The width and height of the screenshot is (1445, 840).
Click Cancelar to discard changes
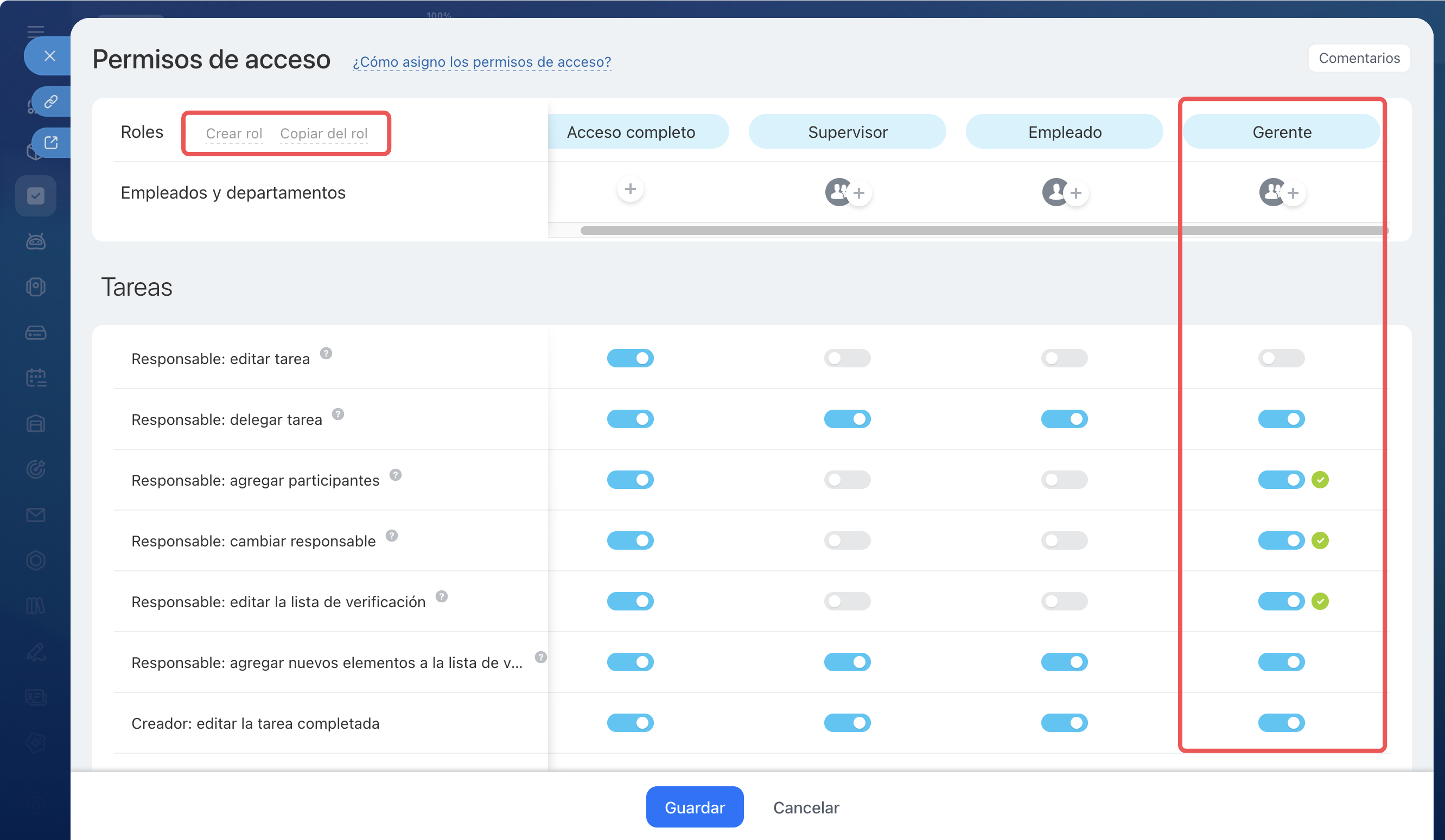806,807
